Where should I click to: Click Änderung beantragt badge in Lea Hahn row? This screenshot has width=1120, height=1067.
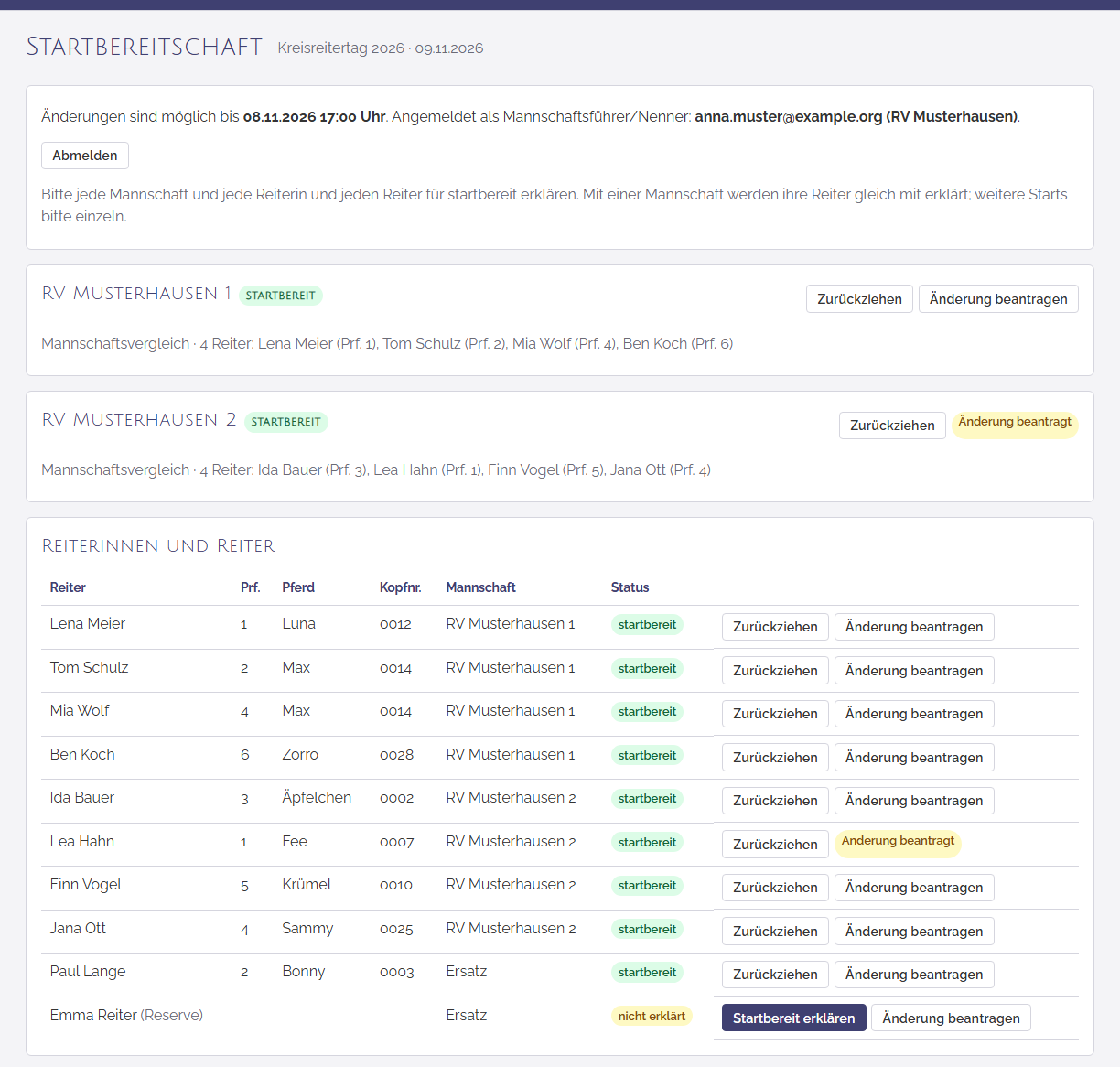898,843
